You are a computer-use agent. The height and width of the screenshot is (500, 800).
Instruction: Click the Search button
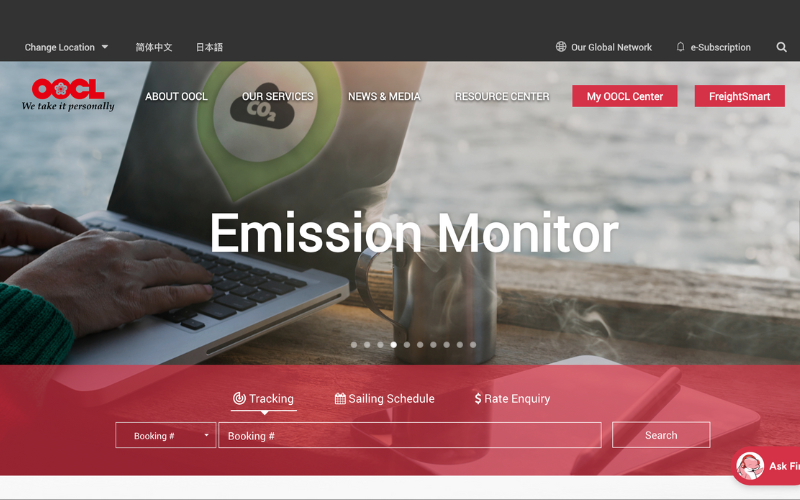(x=661, y=435)
